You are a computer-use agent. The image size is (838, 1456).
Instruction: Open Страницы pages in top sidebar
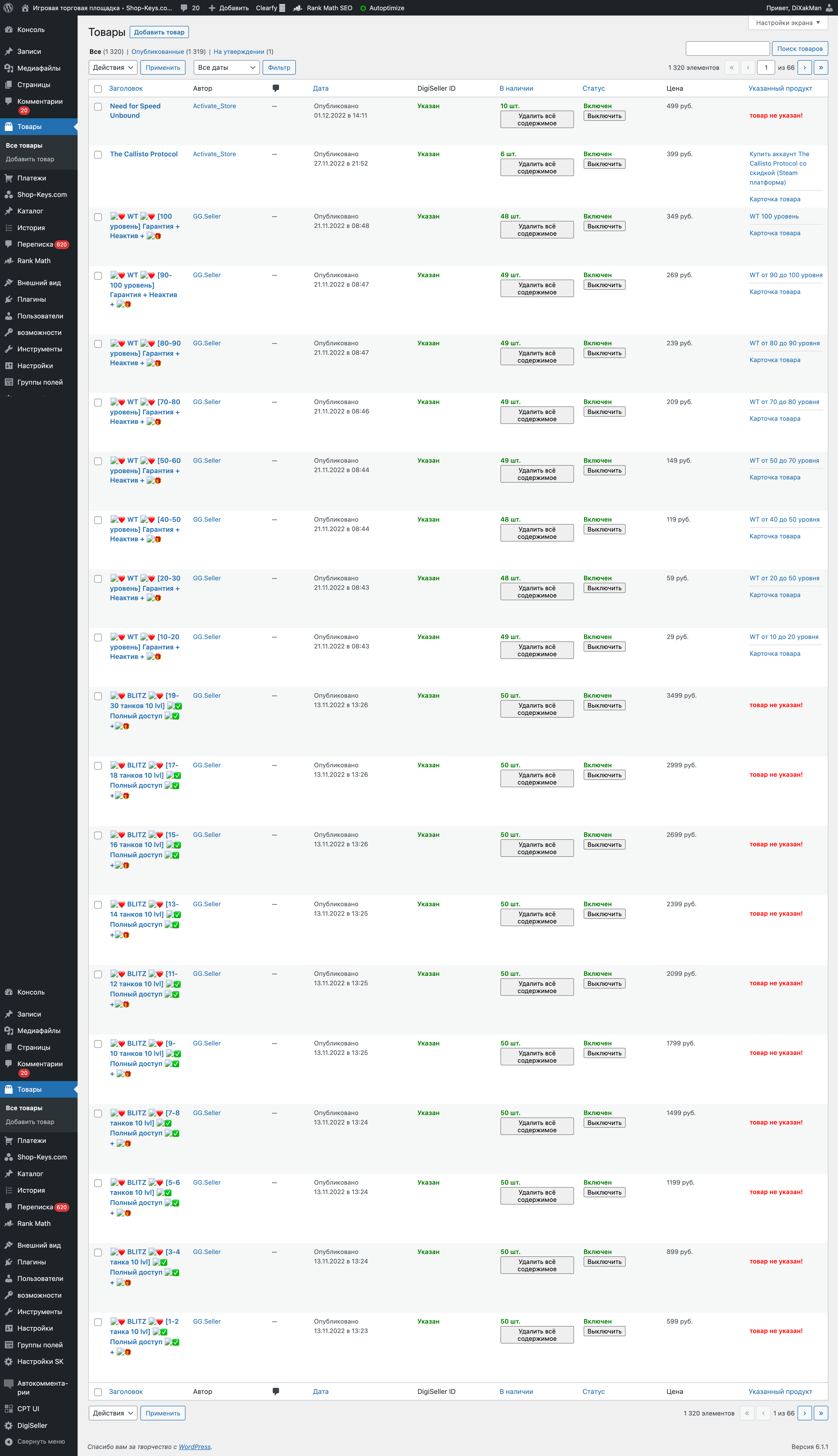[39, 85]
